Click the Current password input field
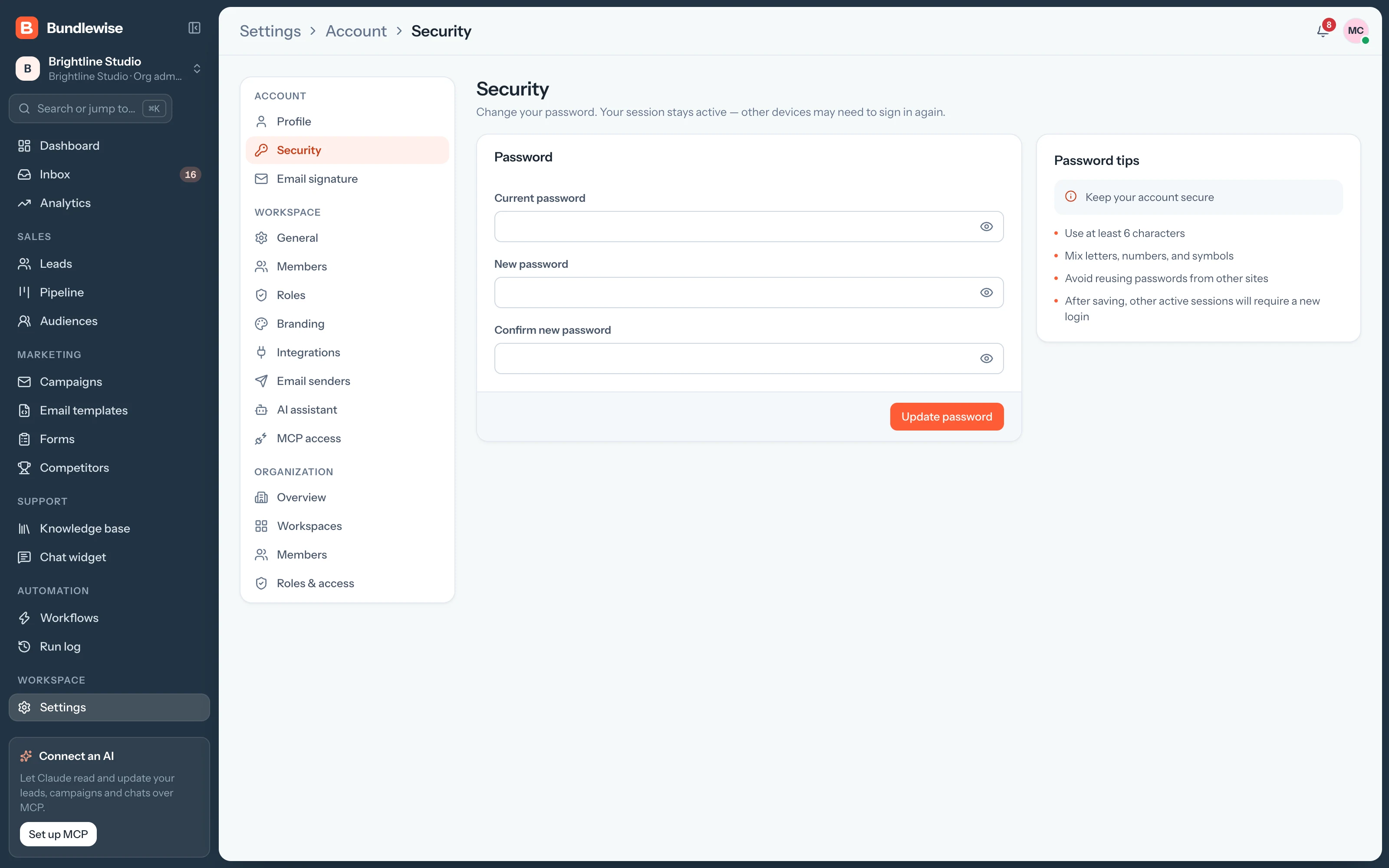The width and height of the screenshot is (1389, 868). point(748,227)
